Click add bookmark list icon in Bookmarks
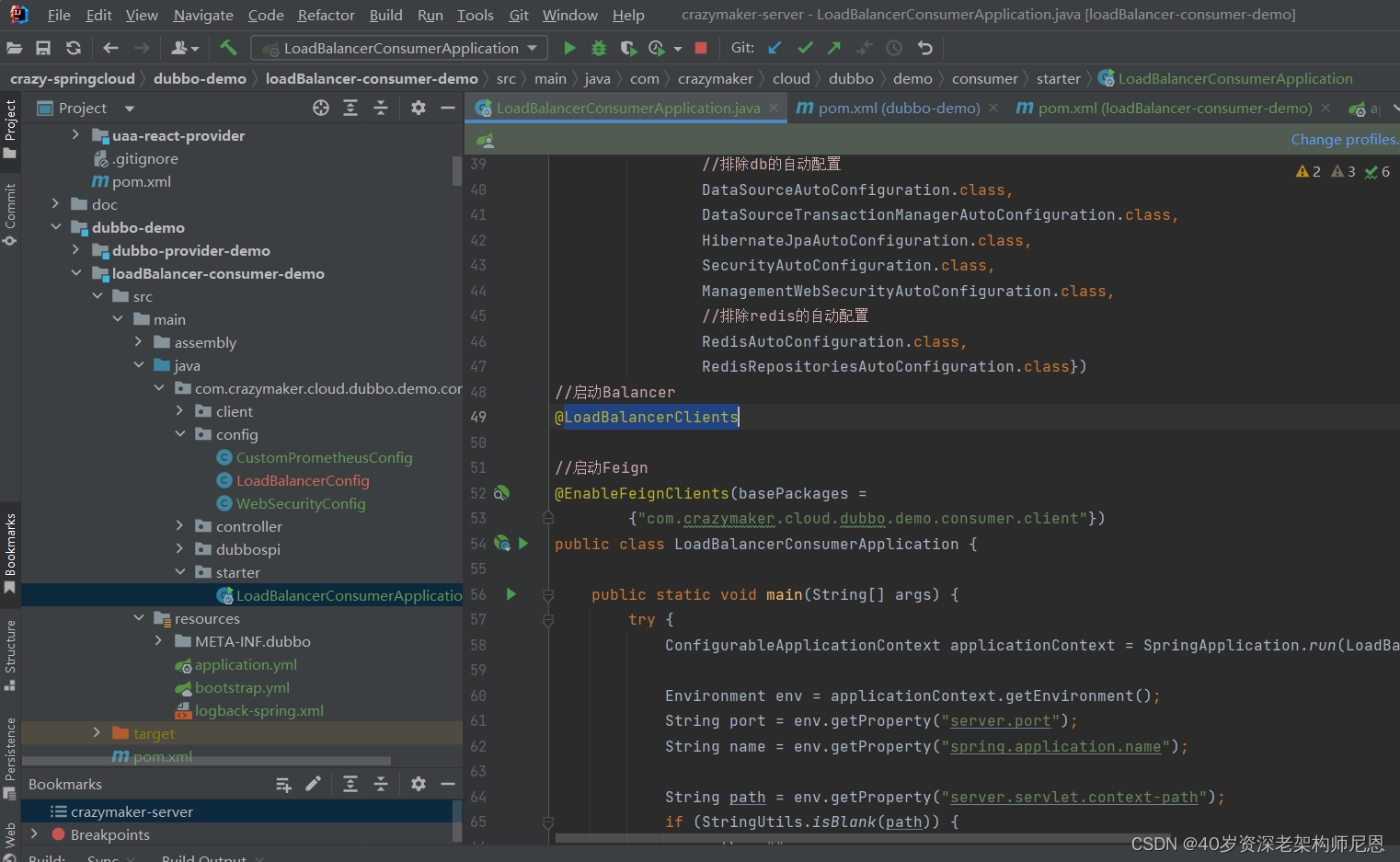The height and width of the screenshot is (862, 1400). [283, 784]
